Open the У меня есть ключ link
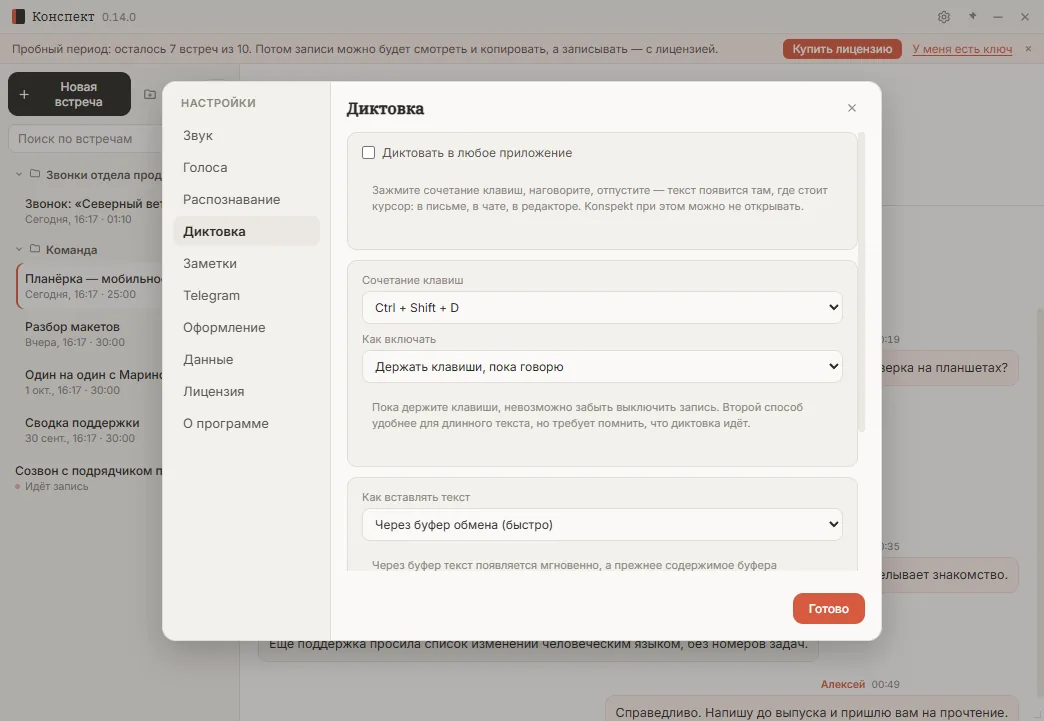1044x721 pixels. click(x=962, y=49)
